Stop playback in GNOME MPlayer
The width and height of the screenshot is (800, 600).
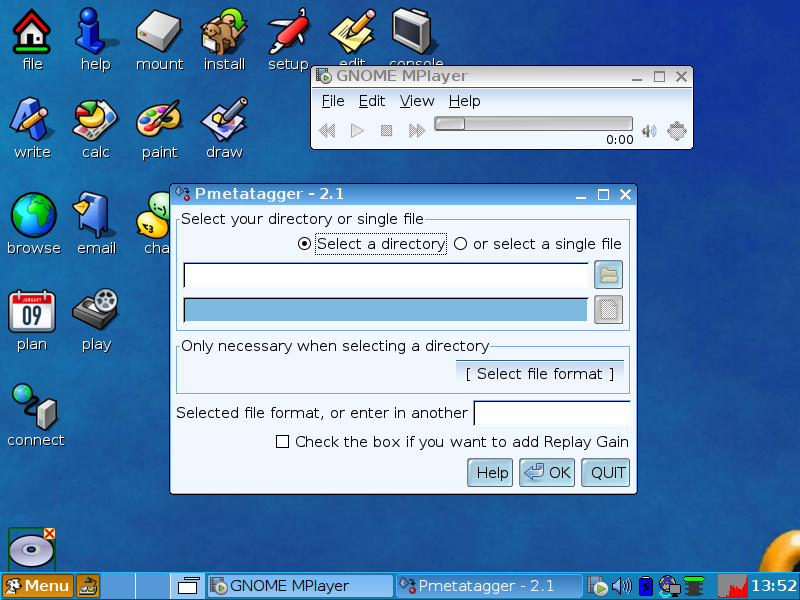pos(386,131)
